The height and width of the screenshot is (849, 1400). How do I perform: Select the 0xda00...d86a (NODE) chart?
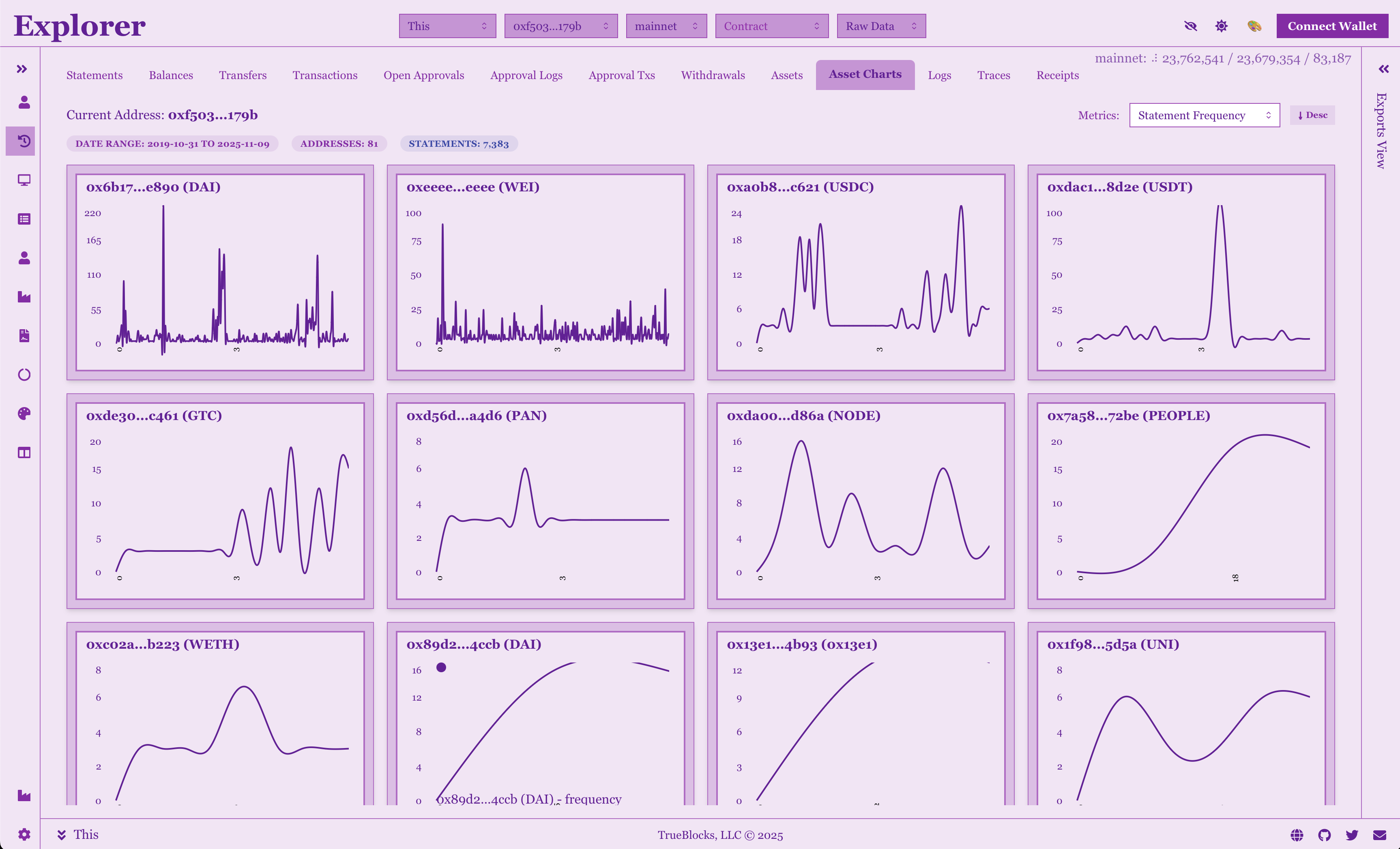pos(861,501)
